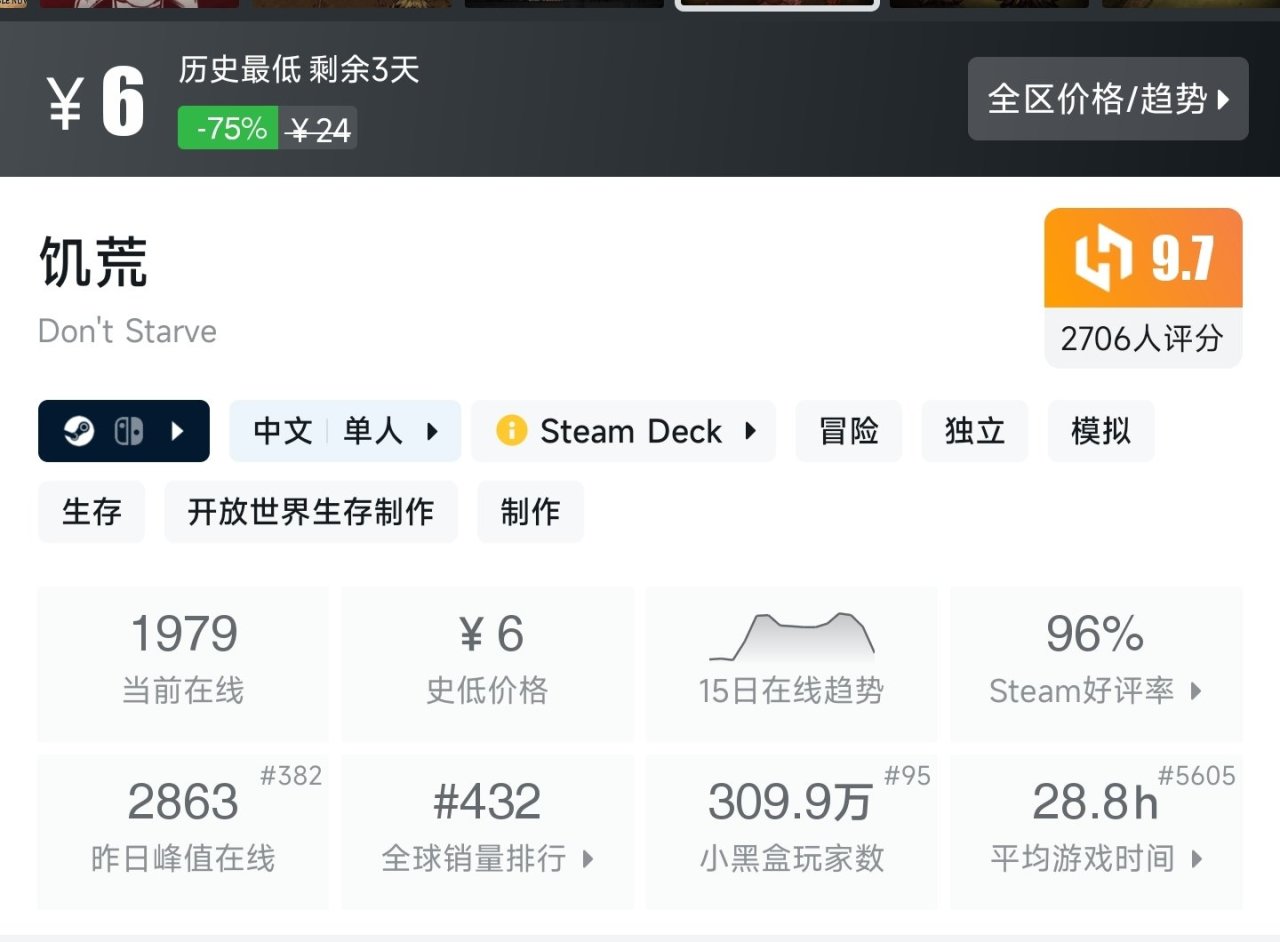The image size is (1280, 942).
Task: Tap the 历史最低 剩余3天 label
Action: coord(299,70)
